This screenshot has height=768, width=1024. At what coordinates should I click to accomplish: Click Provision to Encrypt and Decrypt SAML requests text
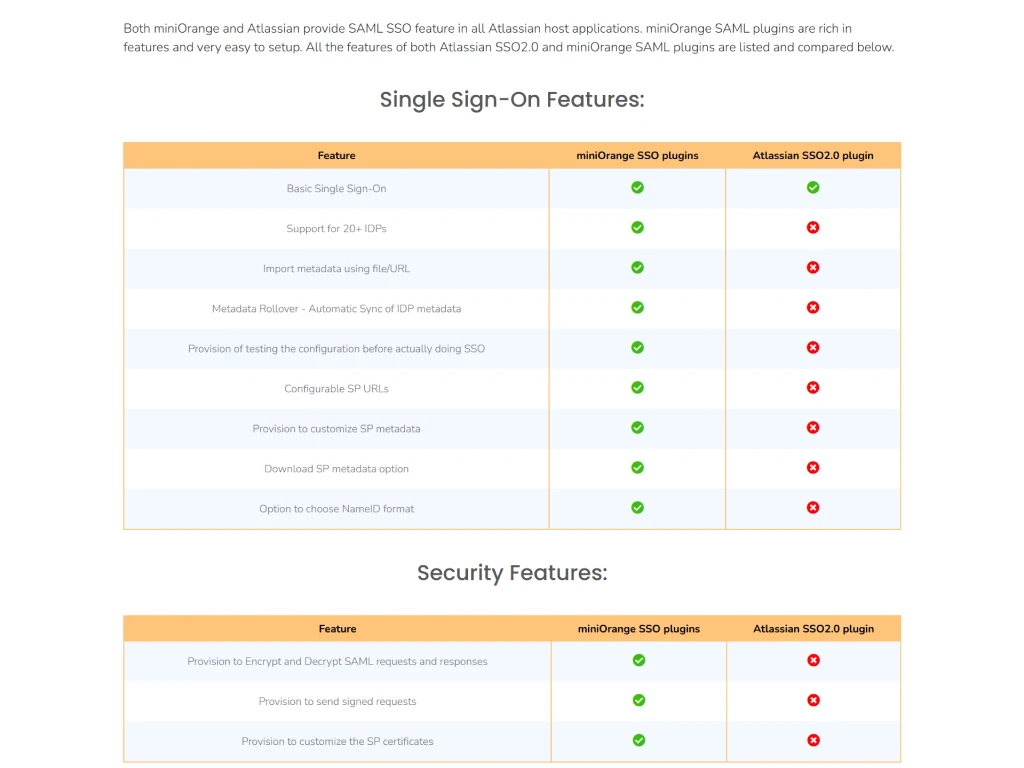(x=337, y=662)
